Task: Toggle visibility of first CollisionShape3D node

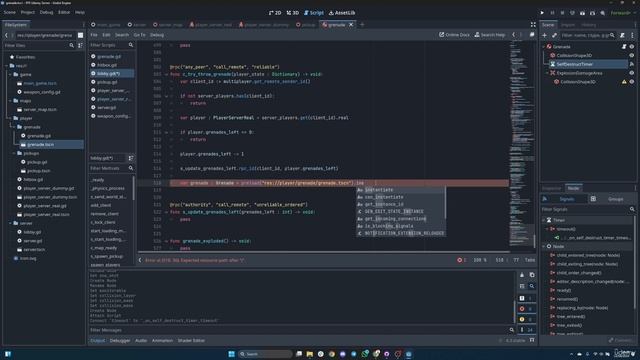Action: [632, 55]
